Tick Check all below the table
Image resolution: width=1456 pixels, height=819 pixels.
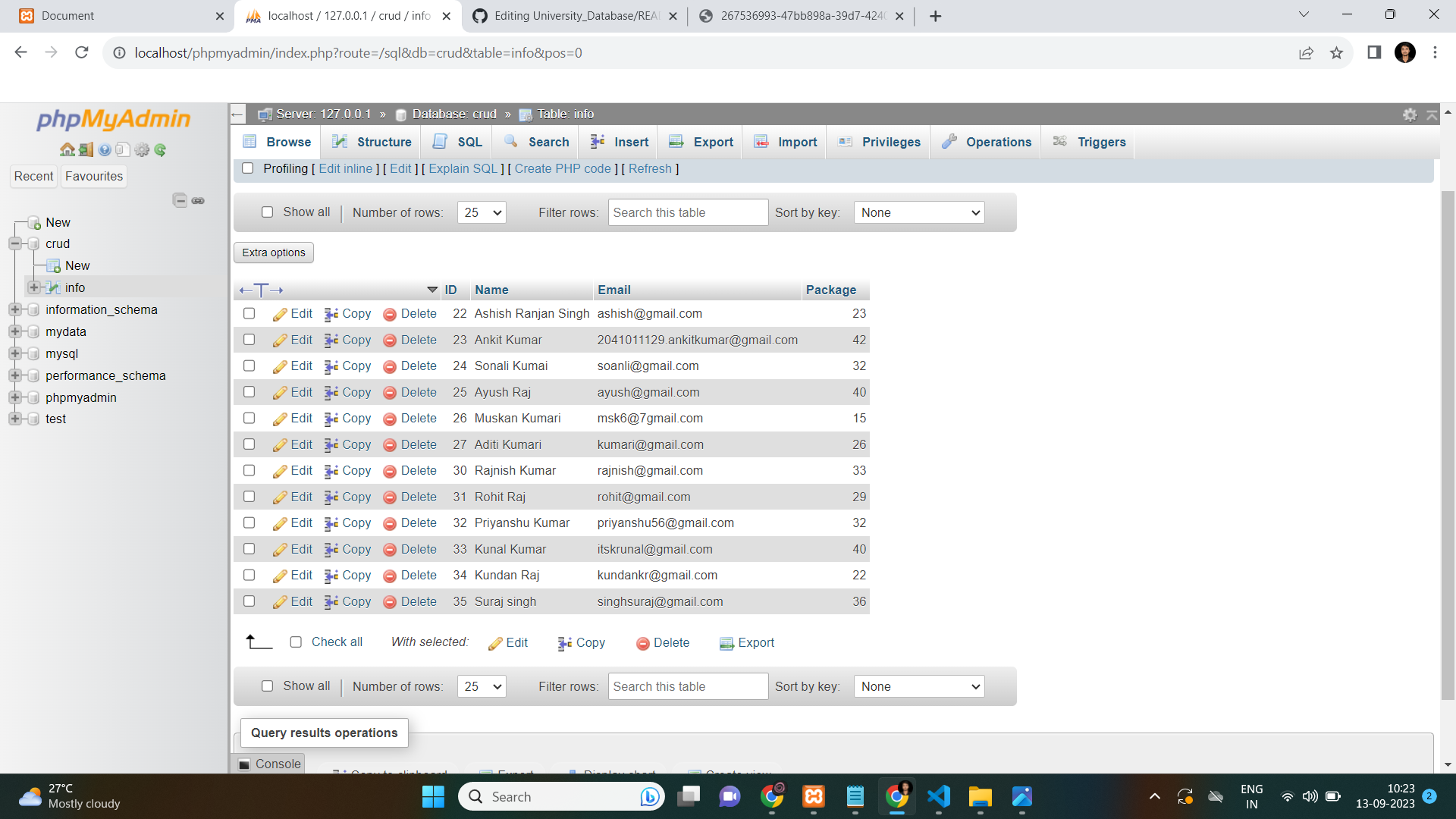(x=296, y=642)
